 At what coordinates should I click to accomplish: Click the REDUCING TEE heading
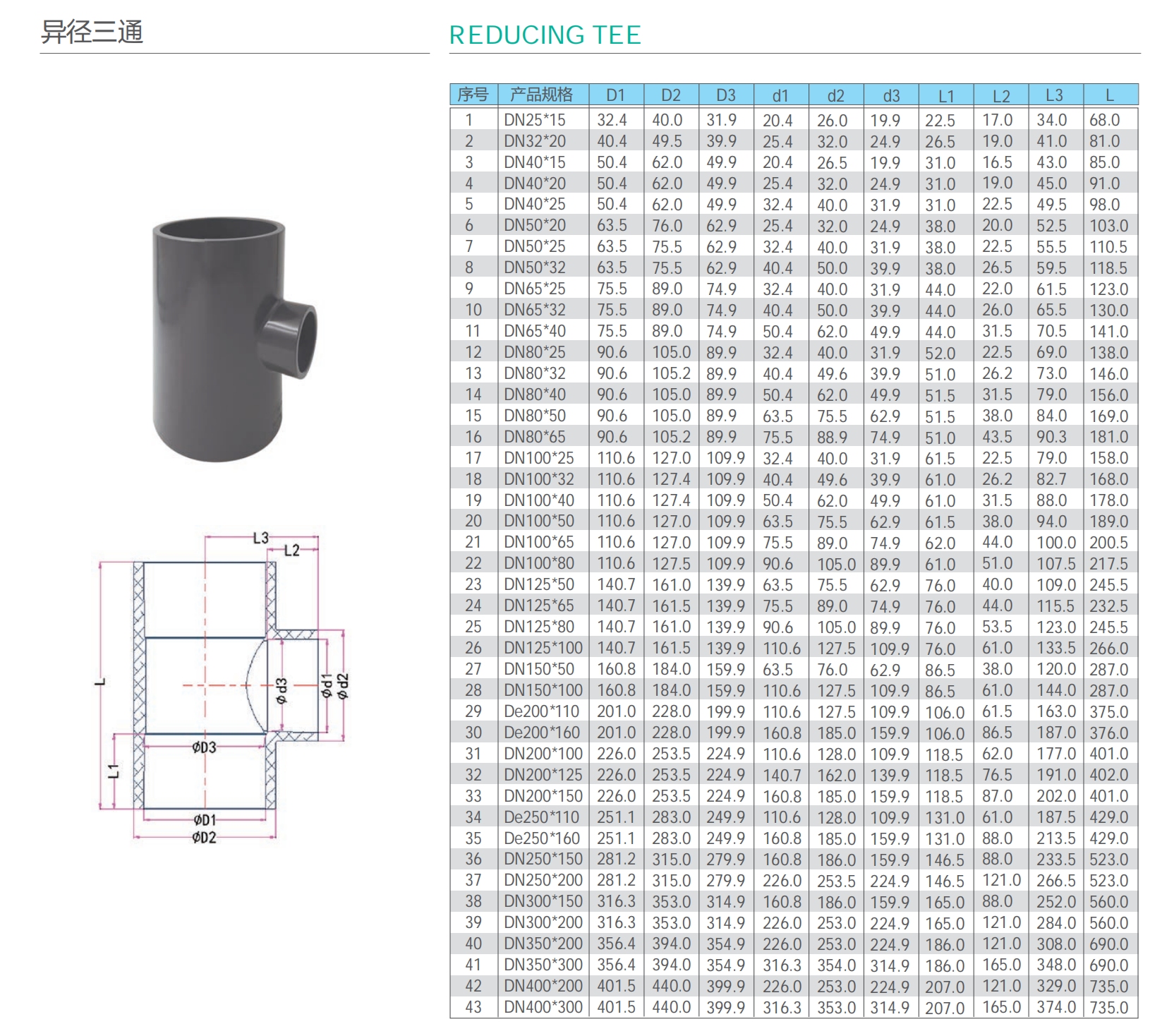pyautogui.click(x=545, y=35)
